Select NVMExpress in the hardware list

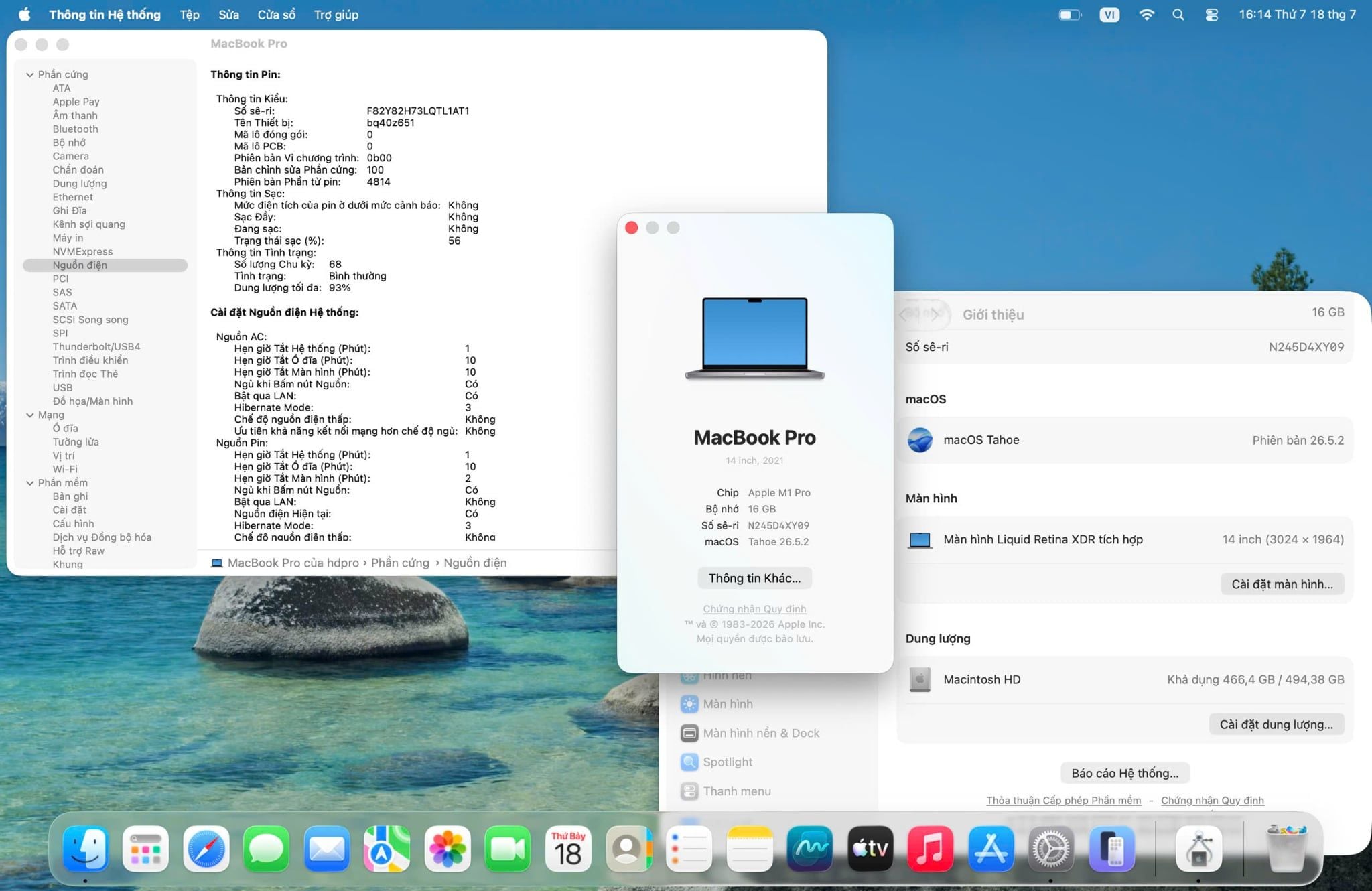83,252
